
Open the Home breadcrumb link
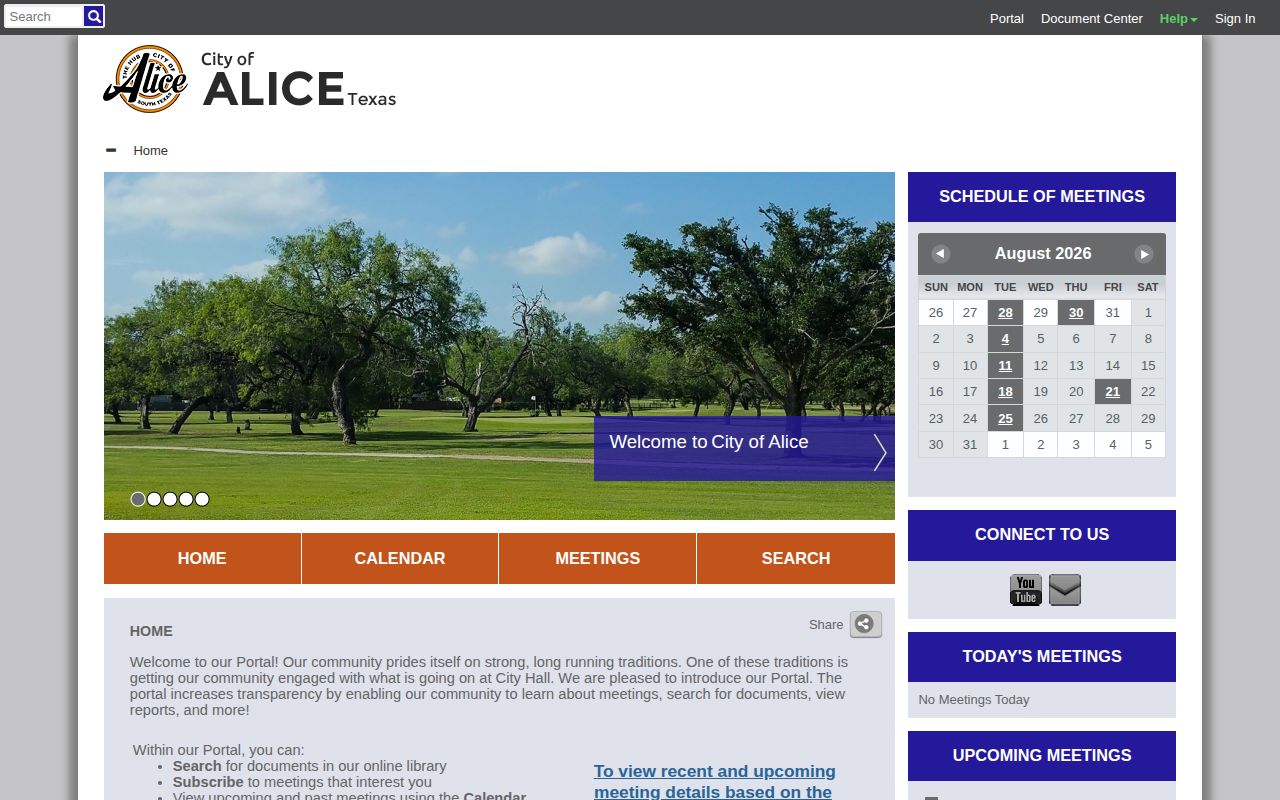click(151, 150)
